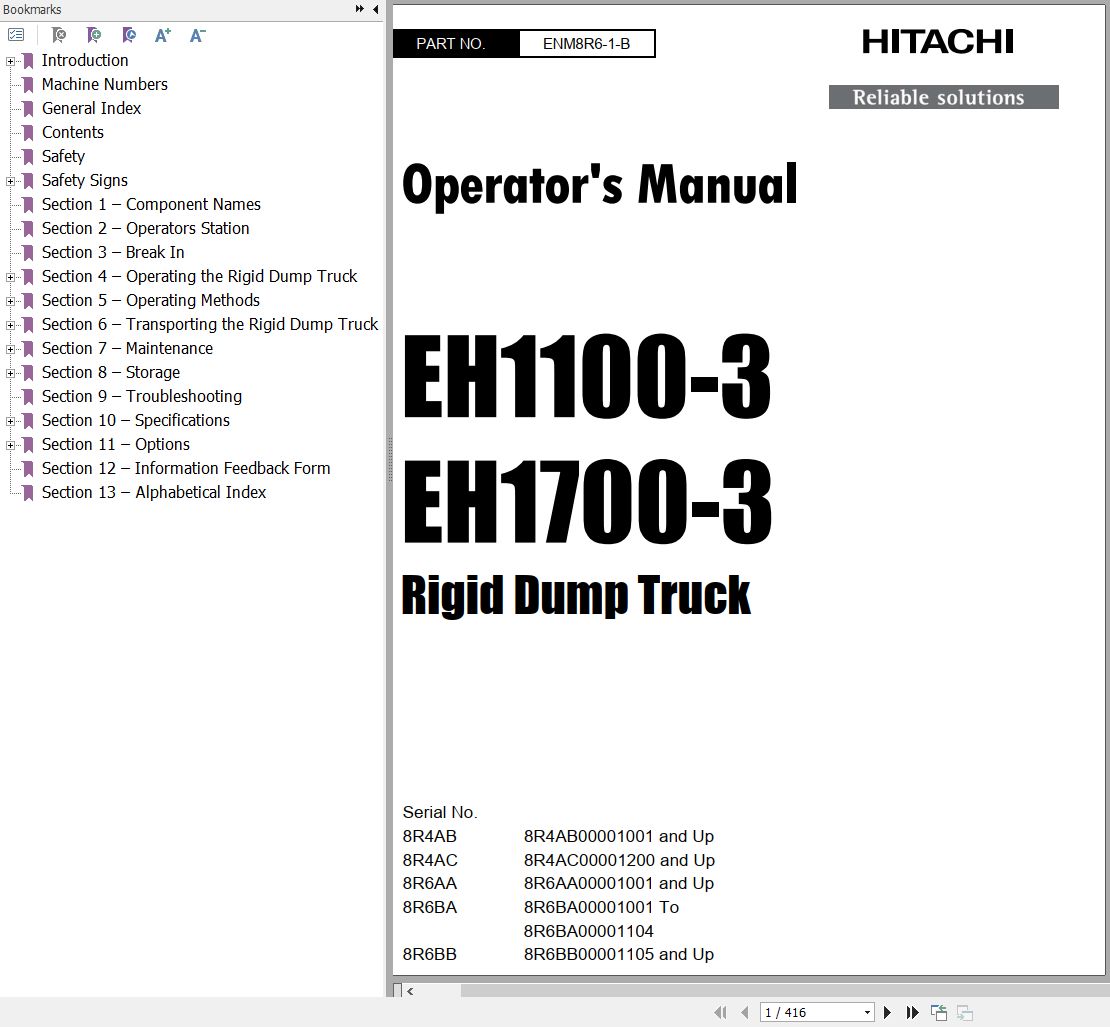
Task: Open the General Index bookmark
Action: tap(91, 108)
